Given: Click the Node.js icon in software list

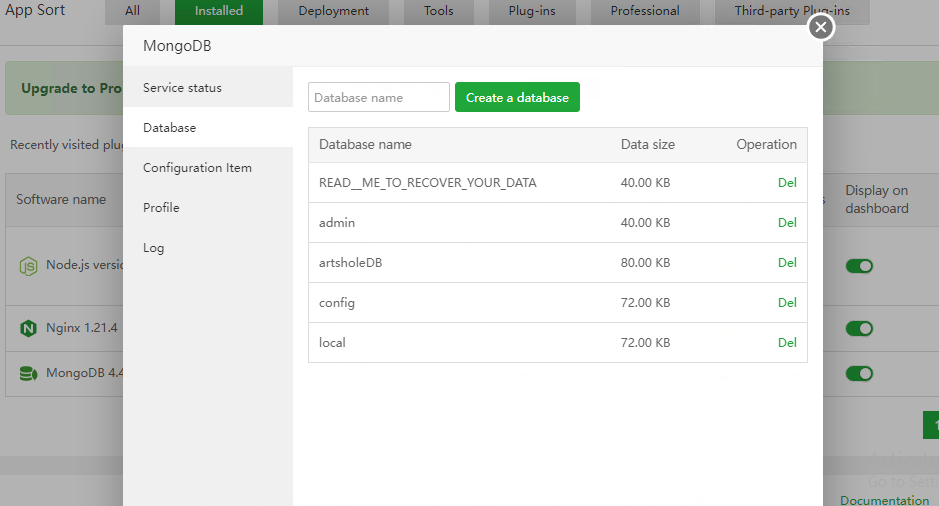Looking at the screenshot, I should (28, 266).
